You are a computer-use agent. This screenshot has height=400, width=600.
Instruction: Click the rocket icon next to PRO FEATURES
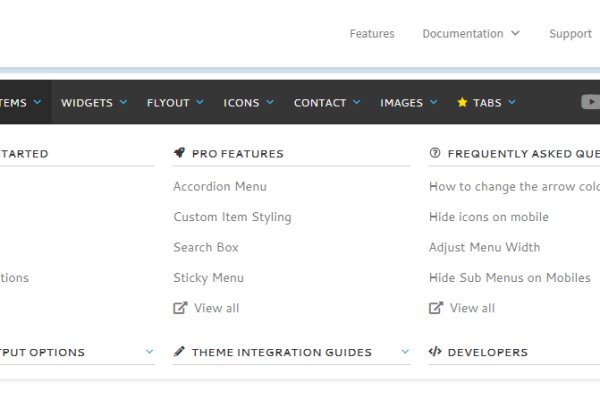tap(179, 154)
